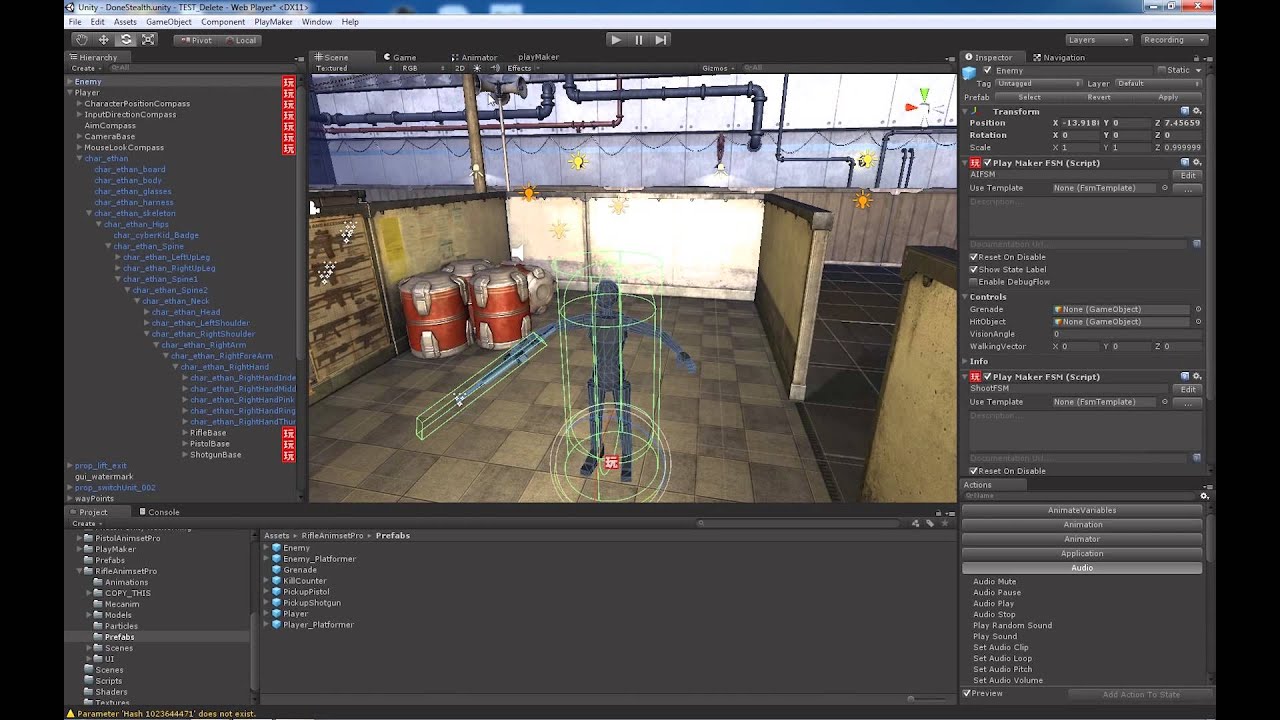Toggle the Static checkbox
Viewport: 1280px width, 720px height.
[x=1162, y=70]
